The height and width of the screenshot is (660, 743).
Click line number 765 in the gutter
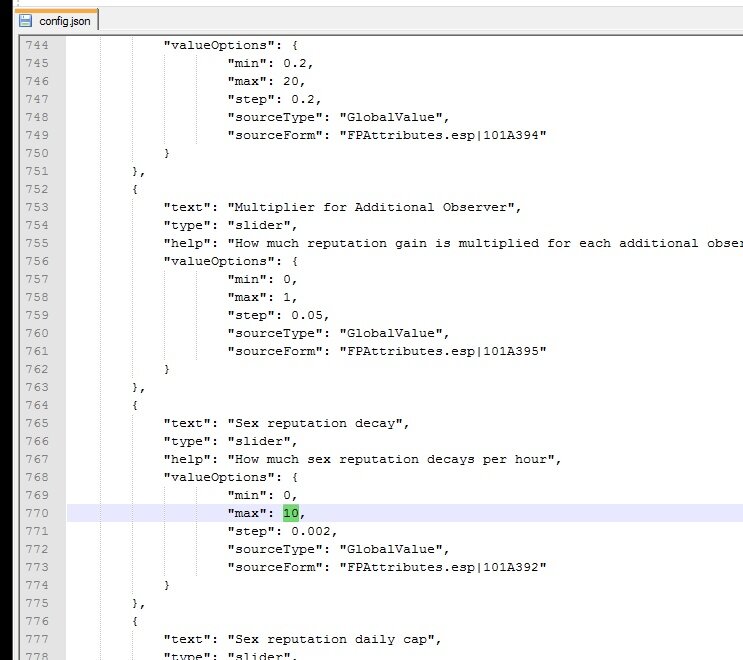point(37,423)
